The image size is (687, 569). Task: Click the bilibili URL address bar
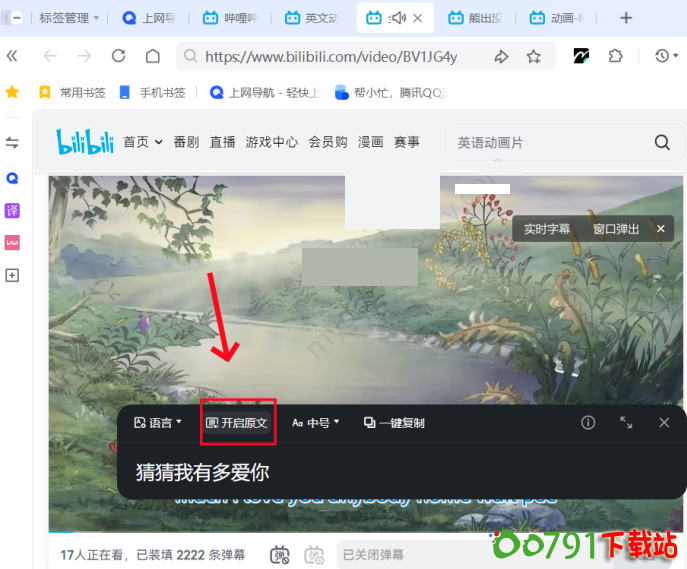point(331,57)
